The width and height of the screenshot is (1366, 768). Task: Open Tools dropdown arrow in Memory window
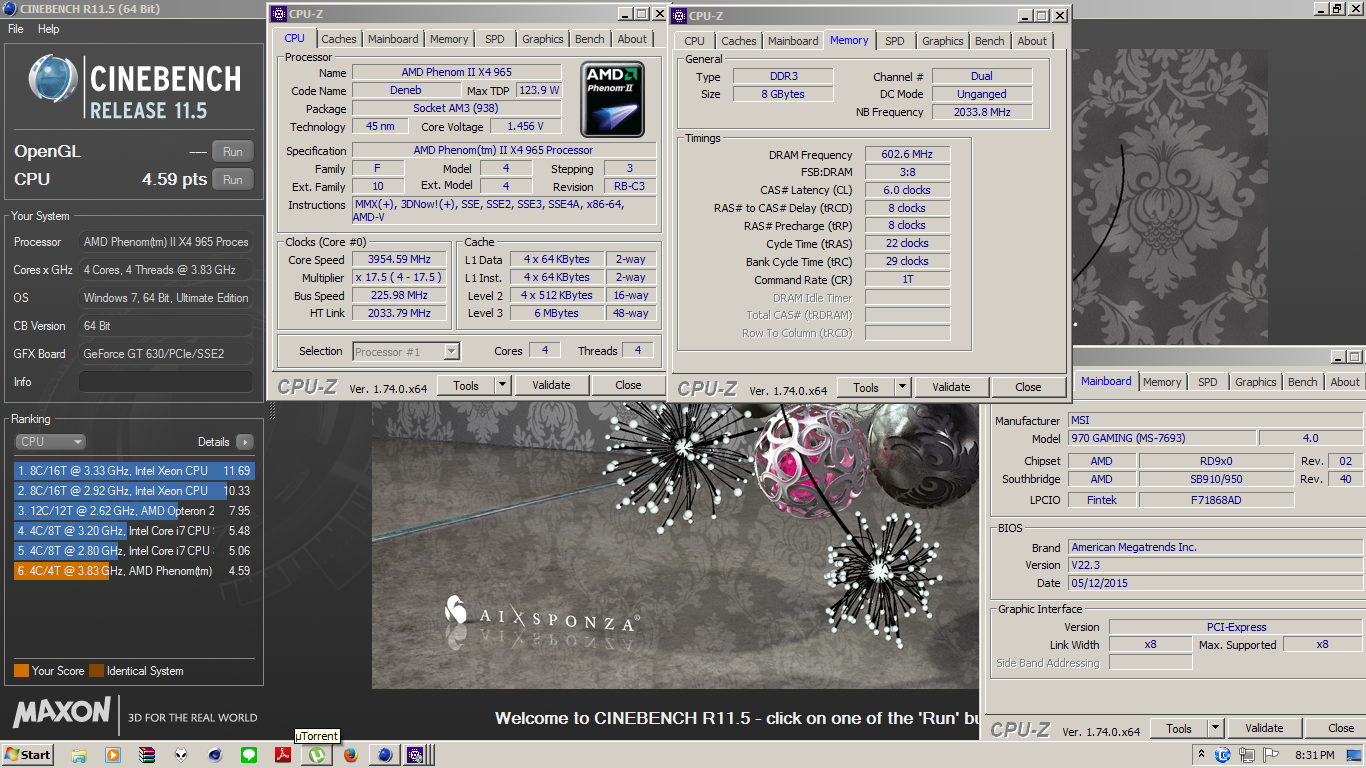tap(902, 387)
